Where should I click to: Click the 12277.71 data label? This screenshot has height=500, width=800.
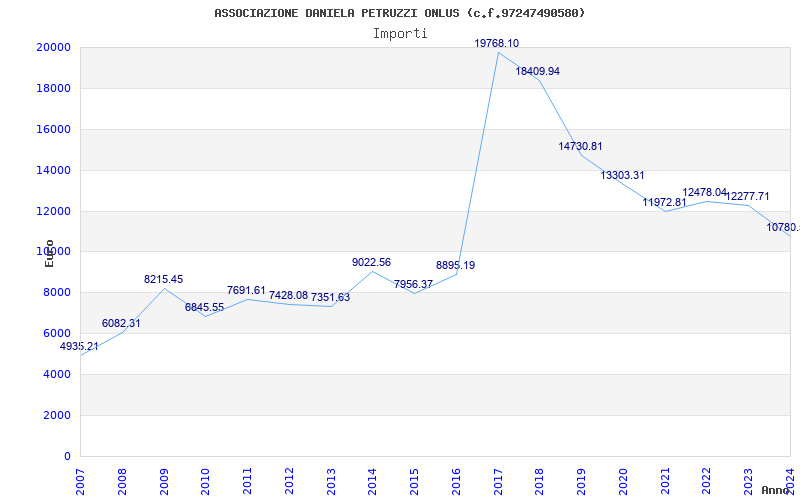pyautogui.click(x=747, y=196)
